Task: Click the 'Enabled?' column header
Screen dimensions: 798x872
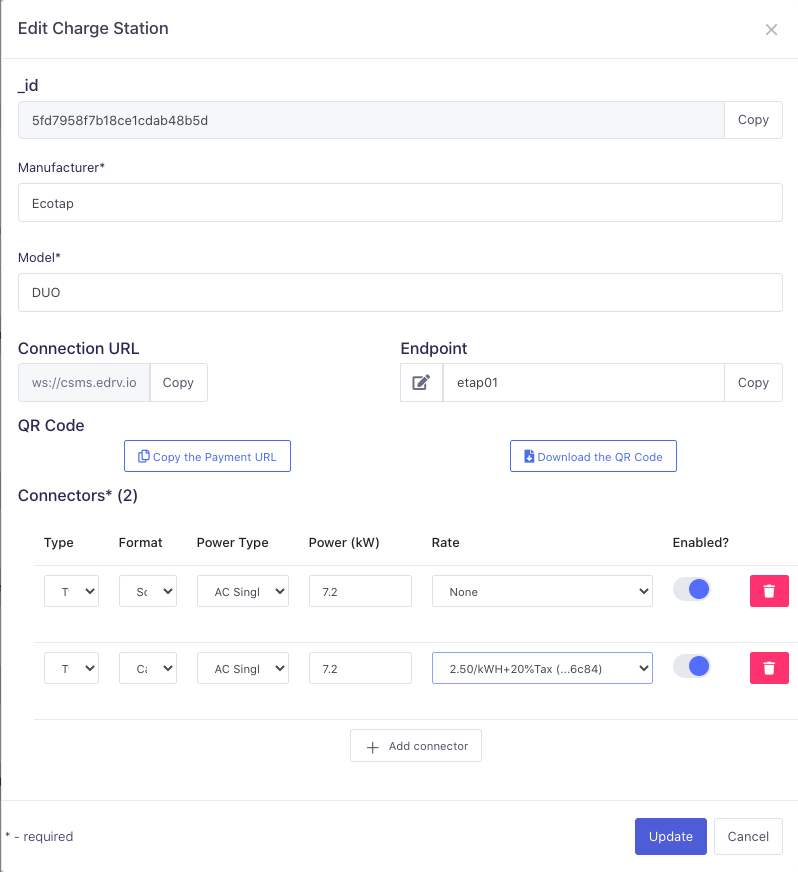Action: [x=700, y=542]
